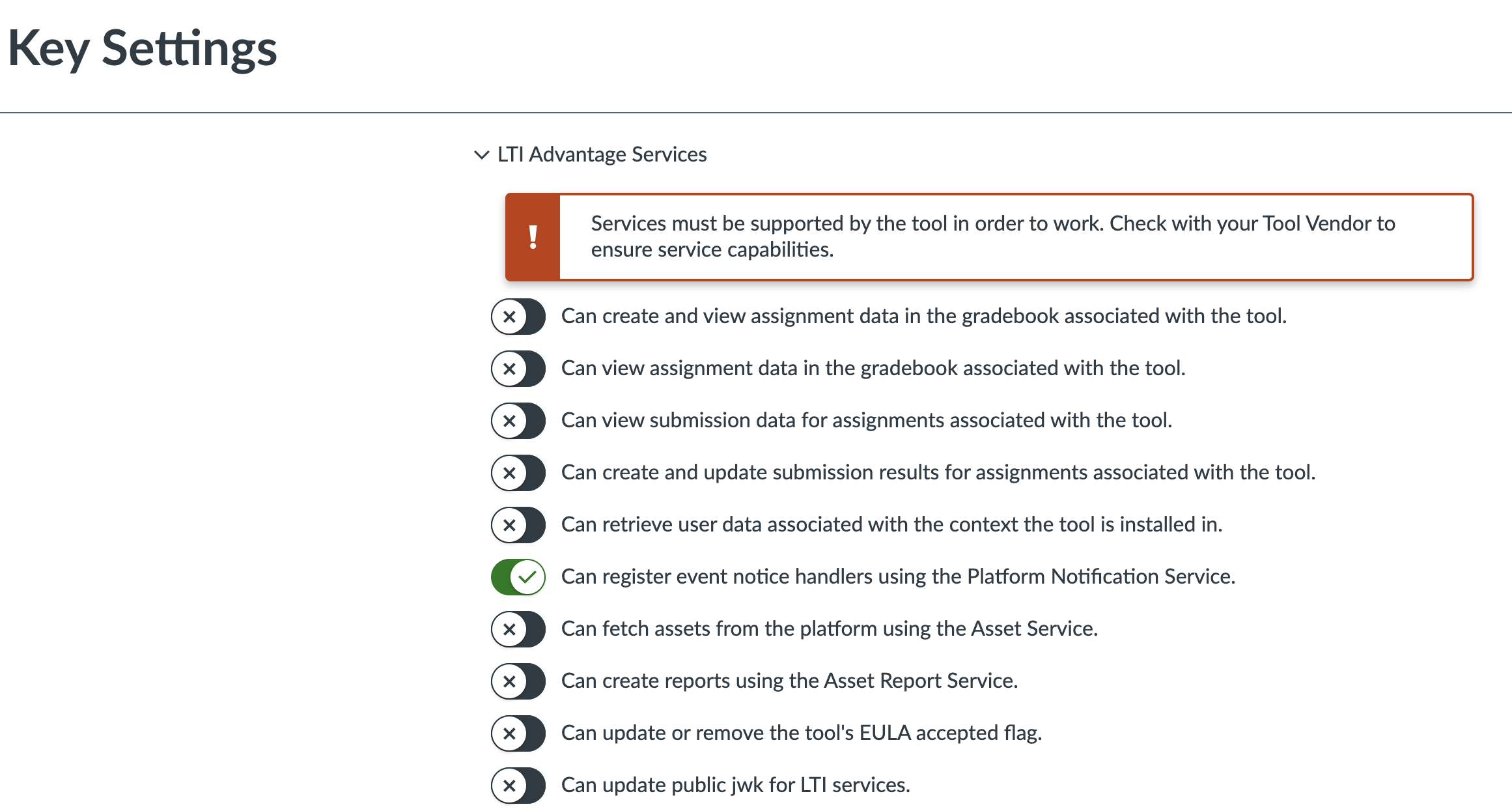The width and height of the screenshot is (1512, 809).
Task: Enable updating the tool's EULA accepted flag
Action: click(x=518, y=733)
